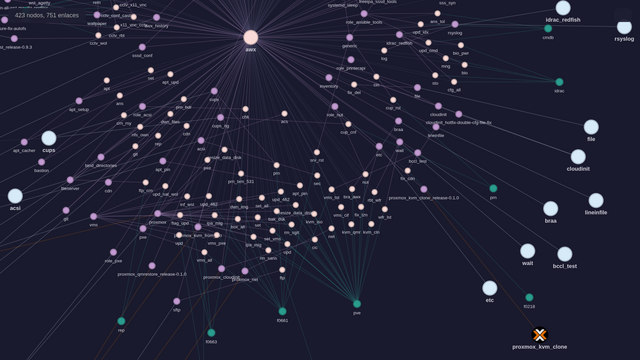Select the purple role_ansible_tools node
Screen dimensions: 640x360
point(364,14)
